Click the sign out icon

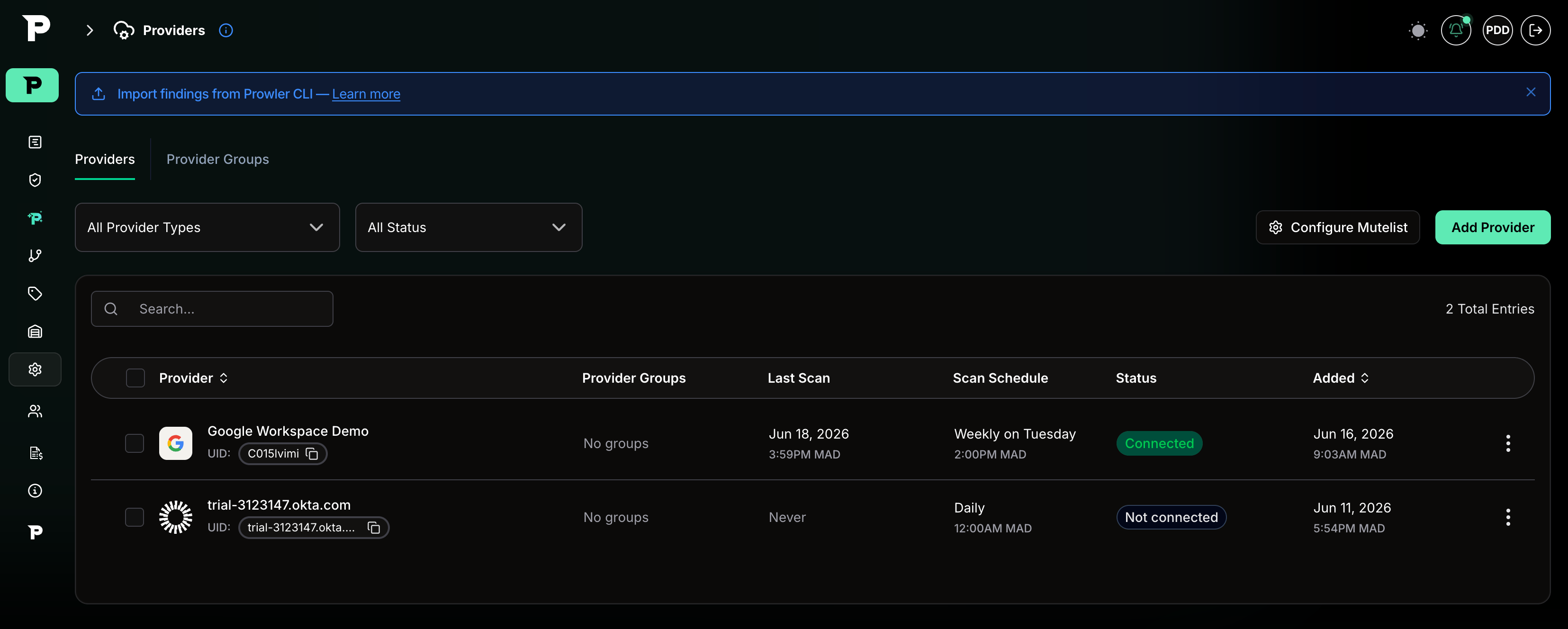(x=1535, y=30)
